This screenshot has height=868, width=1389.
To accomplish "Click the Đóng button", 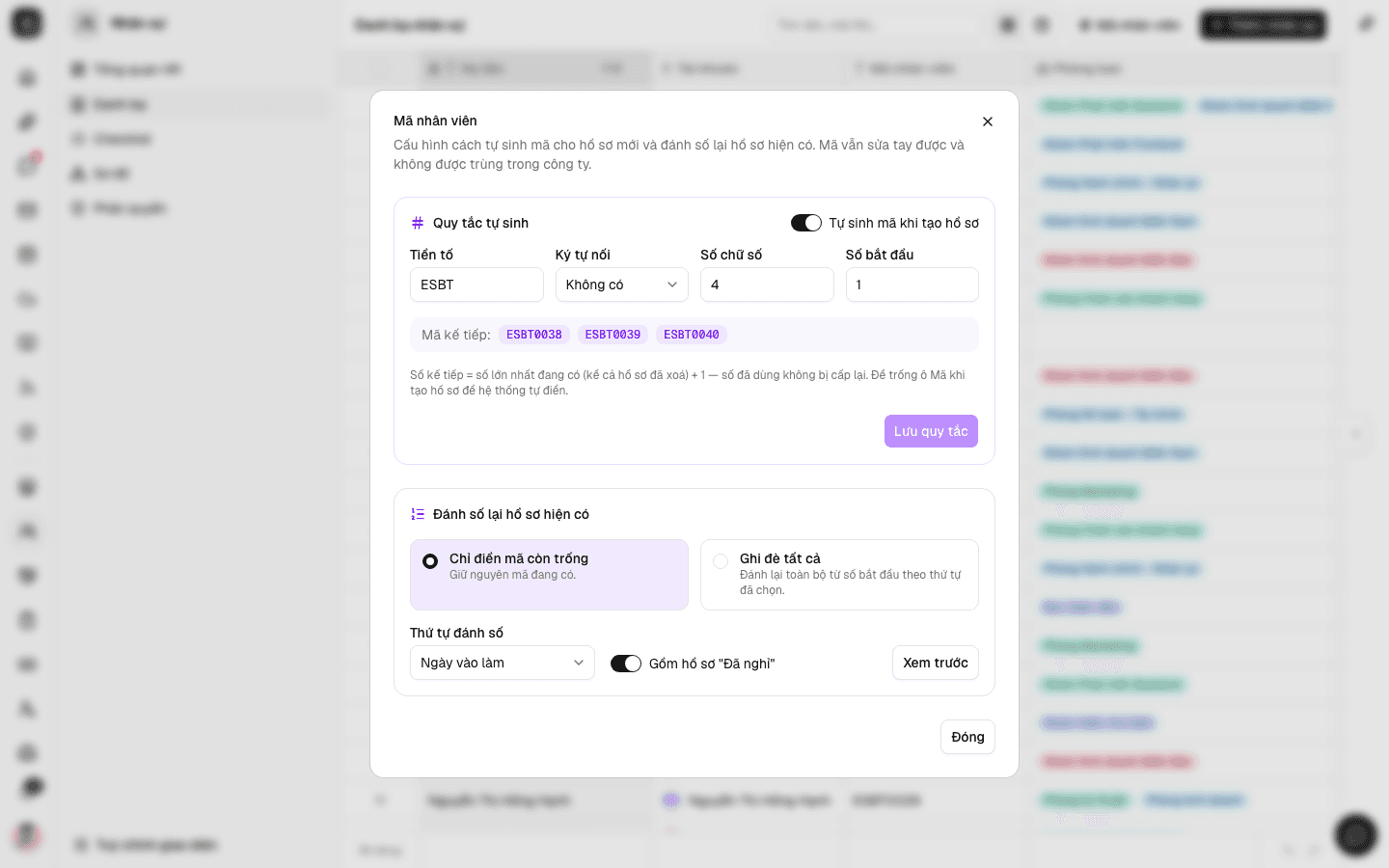I will (967, 737).
